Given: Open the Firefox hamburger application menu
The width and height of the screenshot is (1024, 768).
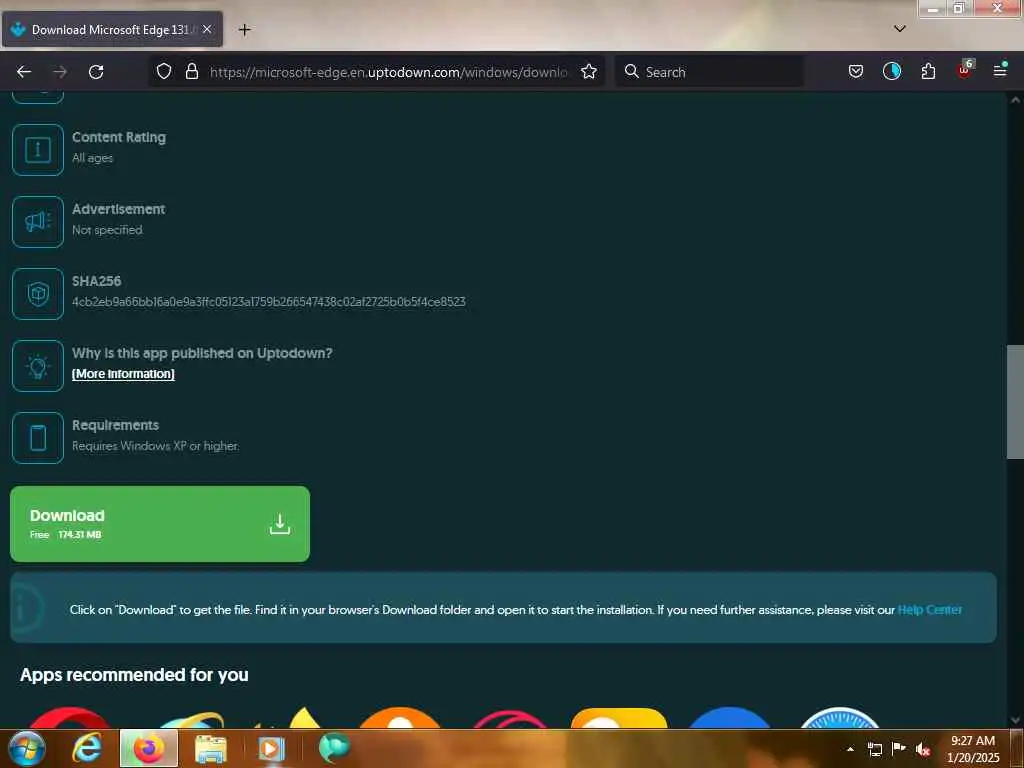Looking at the screenshot, I should tap(1000, 70).
